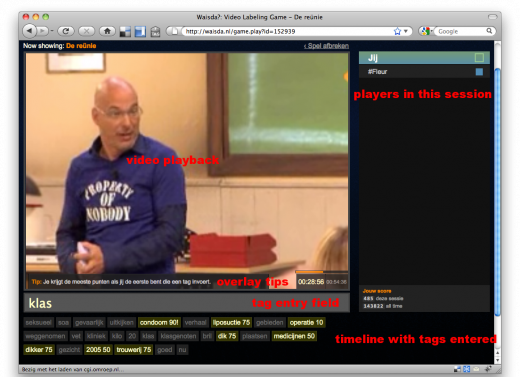Click the 'liposuctie 75' scored tag

(x=231, y=322)
